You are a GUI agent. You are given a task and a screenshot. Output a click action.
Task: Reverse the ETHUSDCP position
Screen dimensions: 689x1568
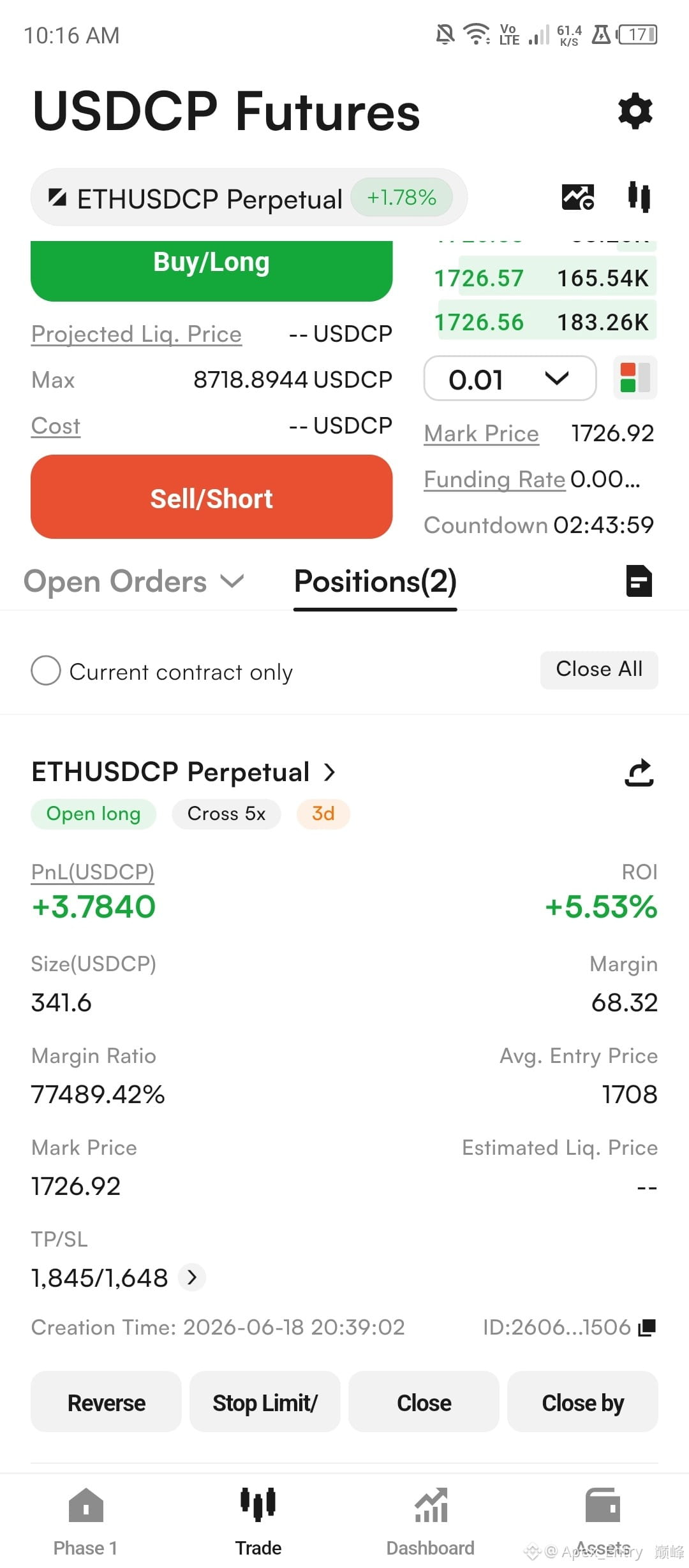(x=107, y=1403)
